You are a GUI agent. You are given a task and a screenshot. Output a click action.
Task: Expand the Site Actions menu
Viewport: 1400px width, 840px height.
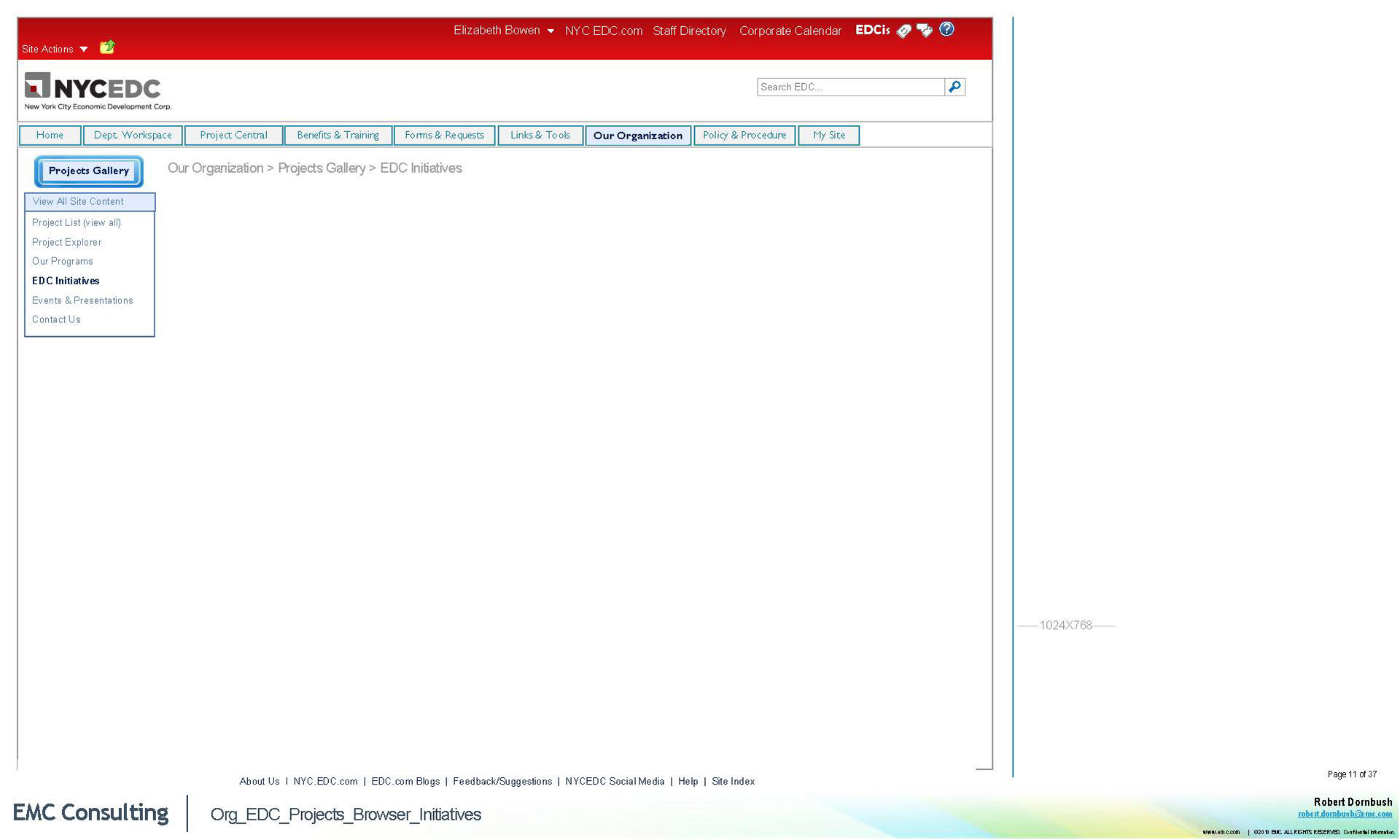pos(55,49)
